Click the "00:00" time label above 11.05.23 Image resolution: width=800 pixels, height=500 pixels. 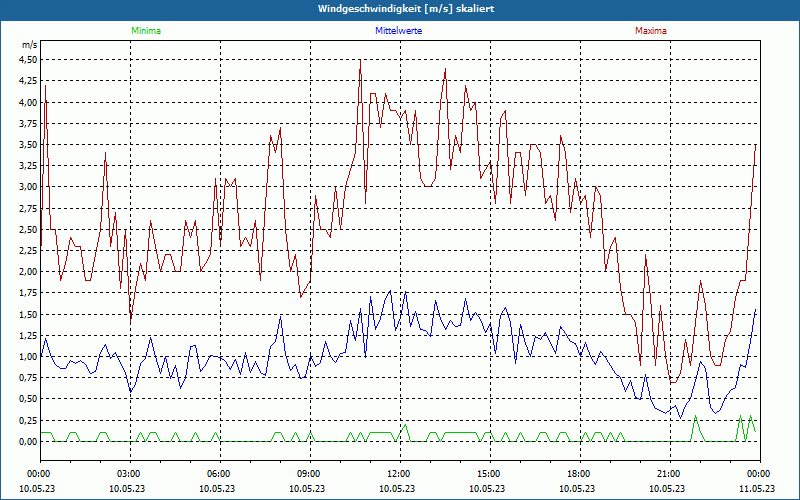(759, 474)
